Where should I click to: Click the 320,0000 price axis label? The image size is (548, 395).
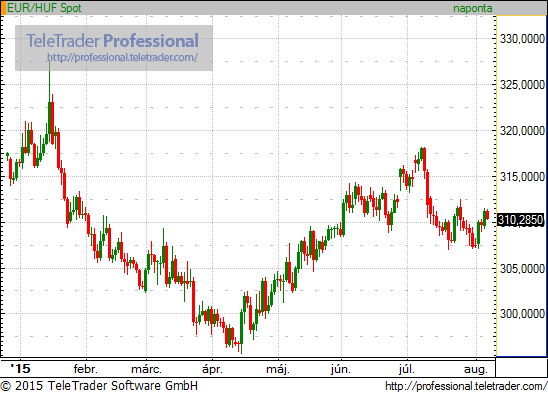pyautogui.click(x=522, y=131)
